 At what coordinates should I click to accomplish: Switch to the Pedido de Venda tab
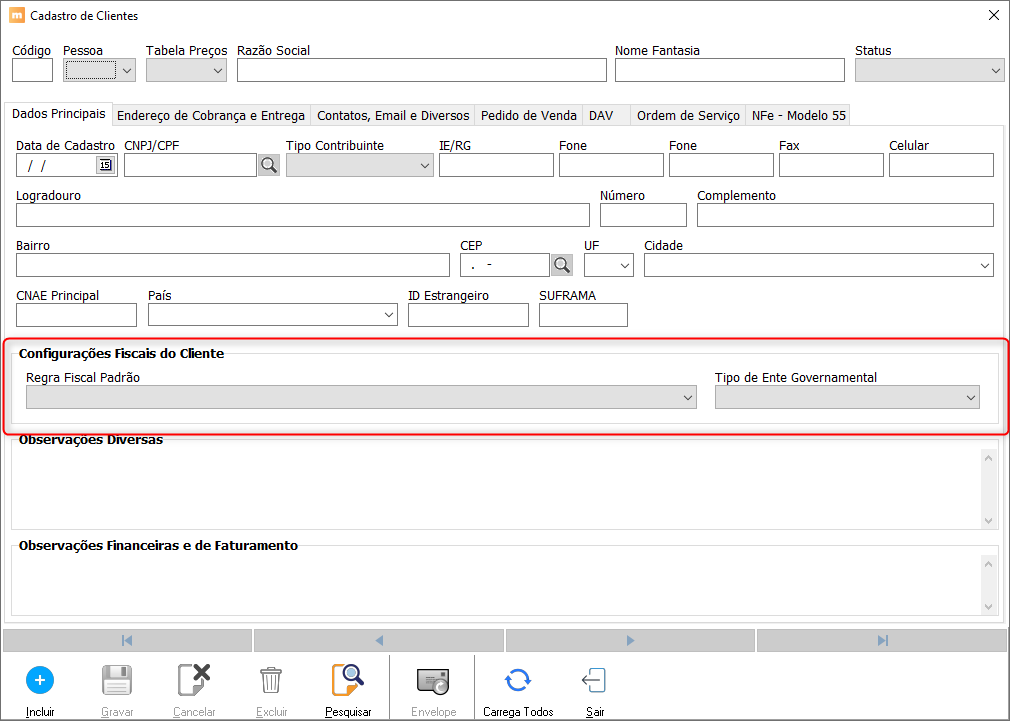coord(528,116)
